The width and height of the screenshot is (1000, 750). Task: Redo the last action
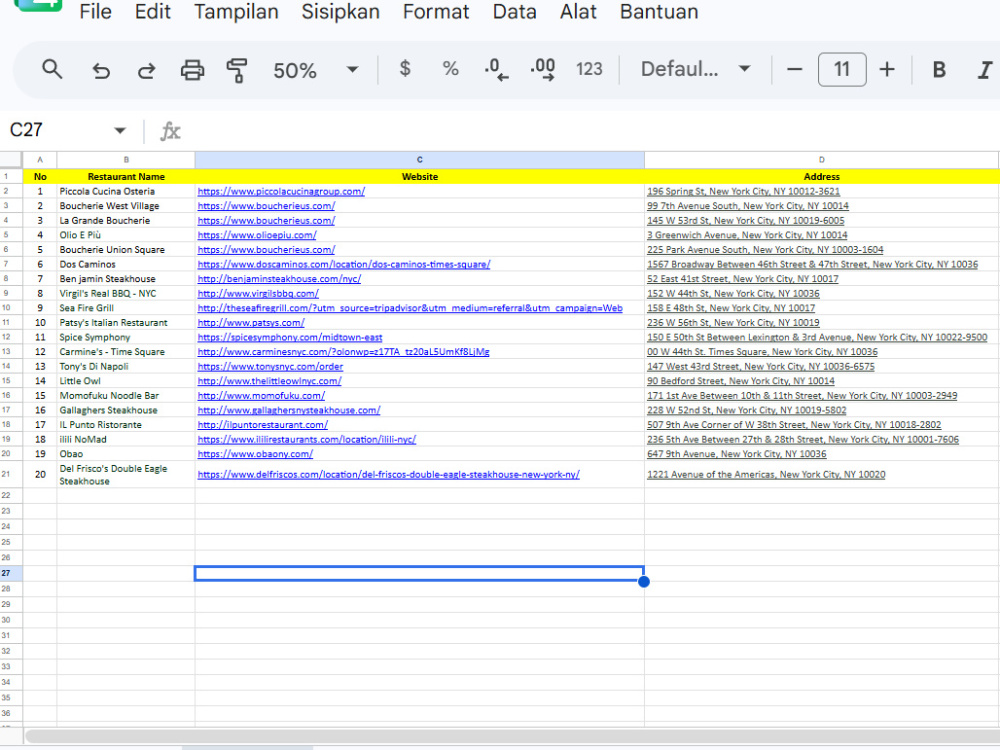tap(147, 70)
